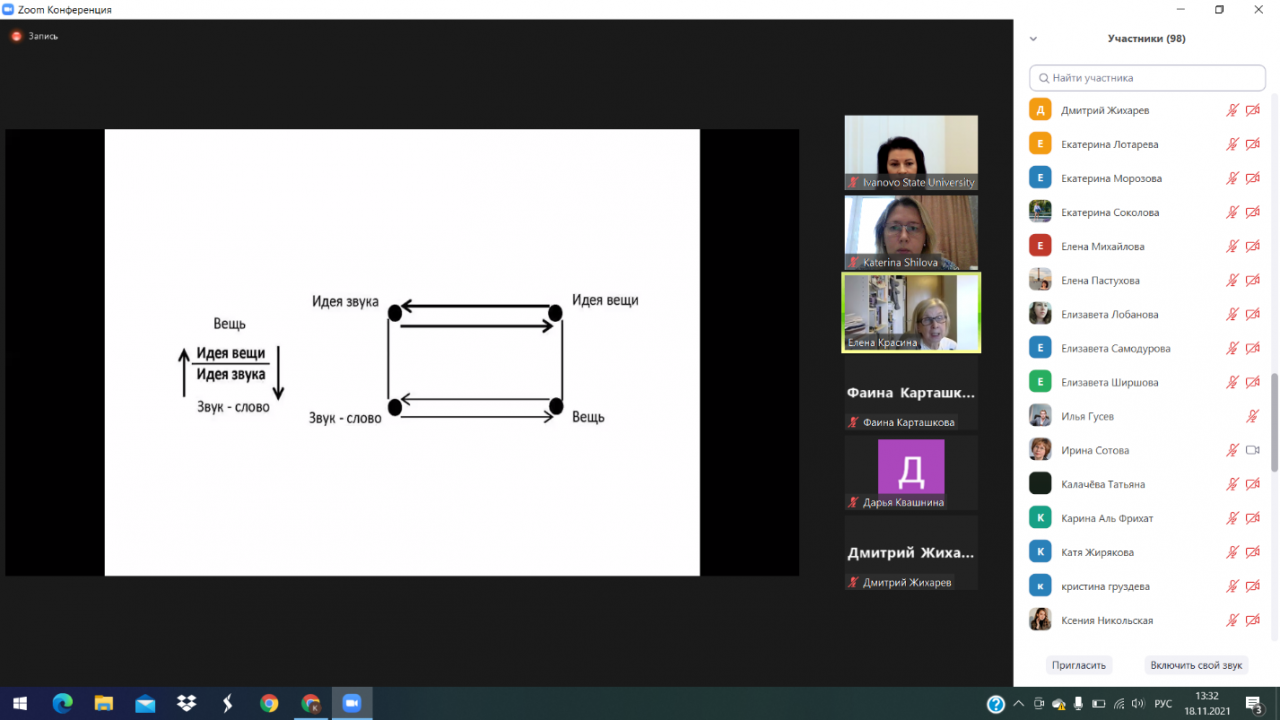Click Елена Михайлова's muted microphone icon
The height and width of the screenshot is (720, 1280).
[1233, 246]
